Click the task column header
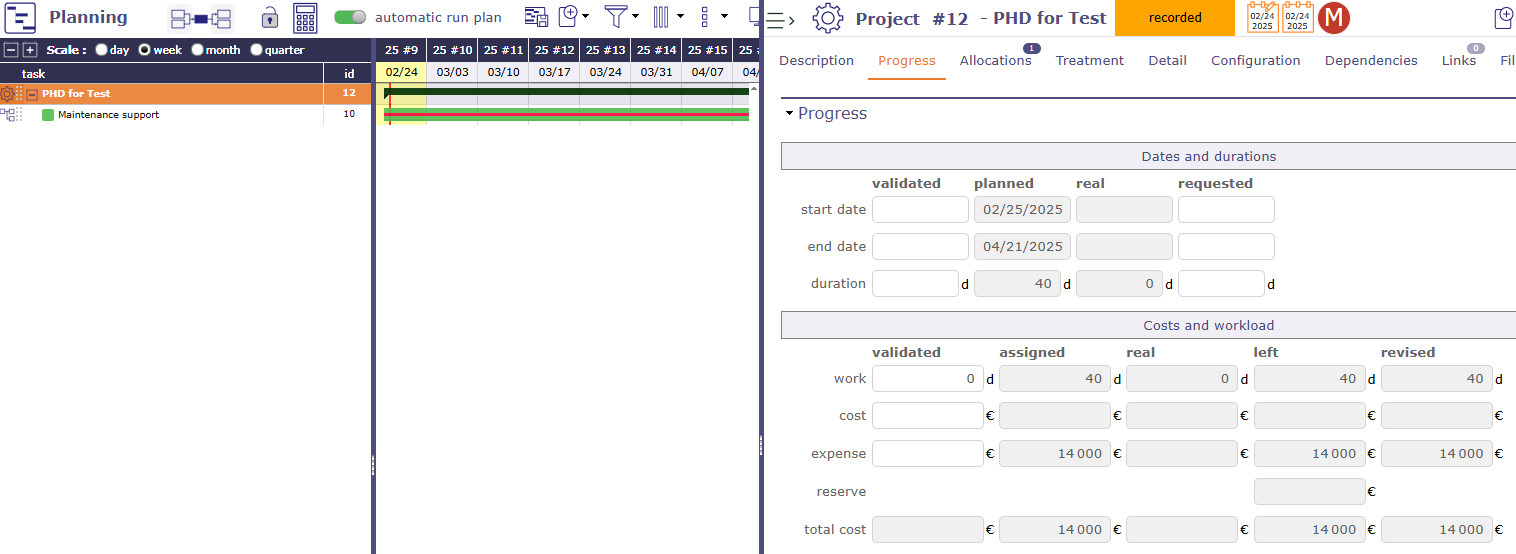Image resolution: width=1516 pixels, height=554 pixels. click(x=162, y=73)
